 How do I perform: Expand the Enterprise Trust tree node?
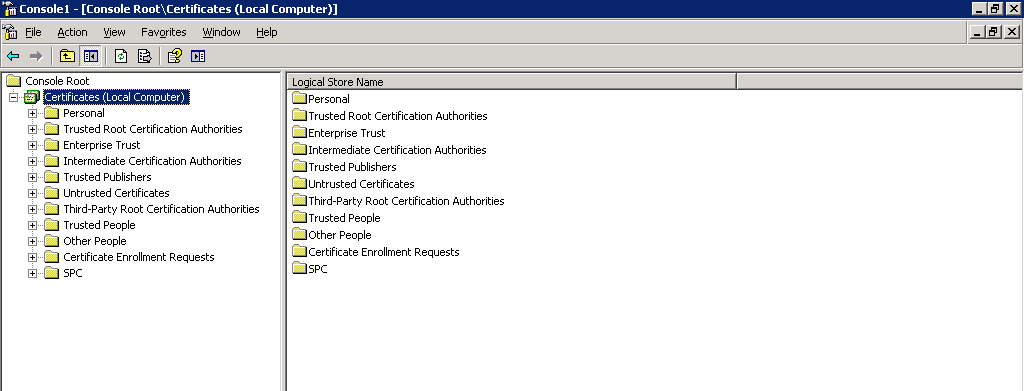tap(32, 145)
